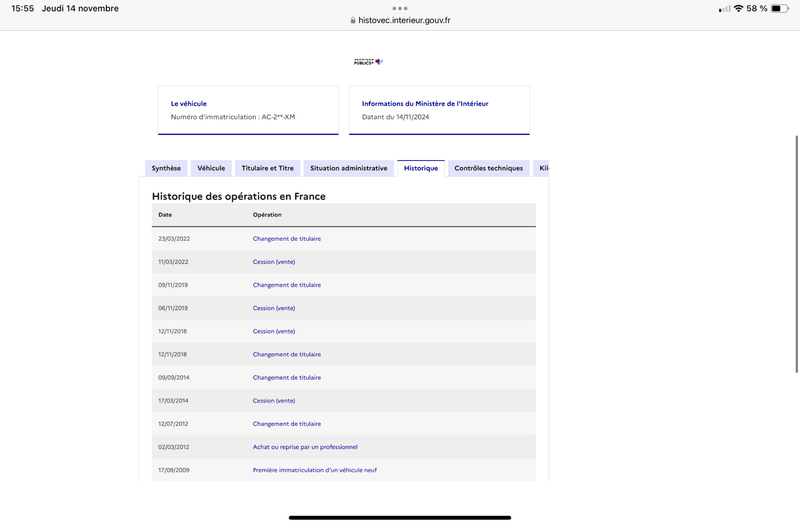Tap the lock icon in address bar

pyautogui.click(x=353, y=20)
